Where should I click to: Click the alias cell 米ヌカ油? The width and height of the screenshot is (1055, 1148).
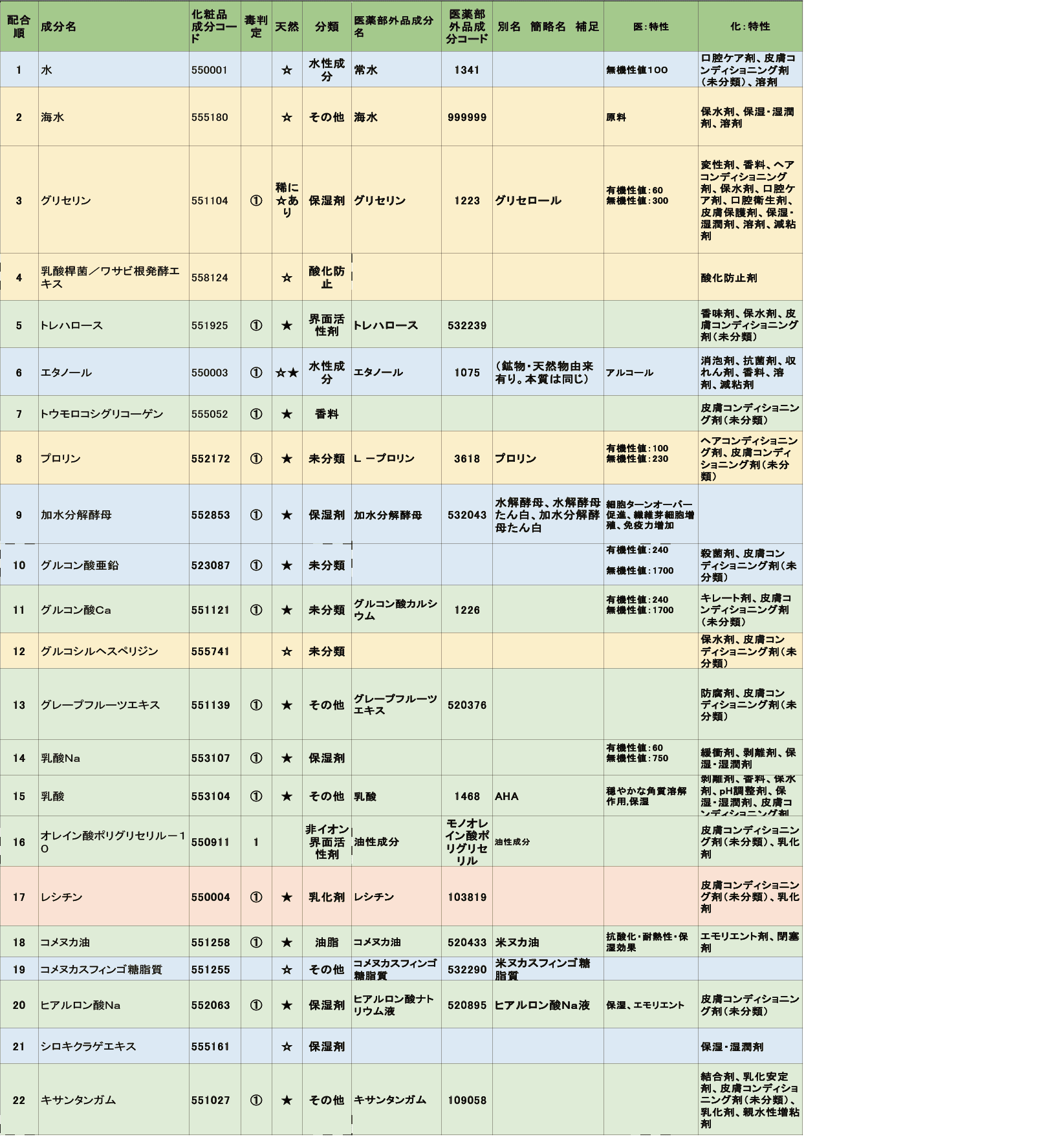[548, 942]
